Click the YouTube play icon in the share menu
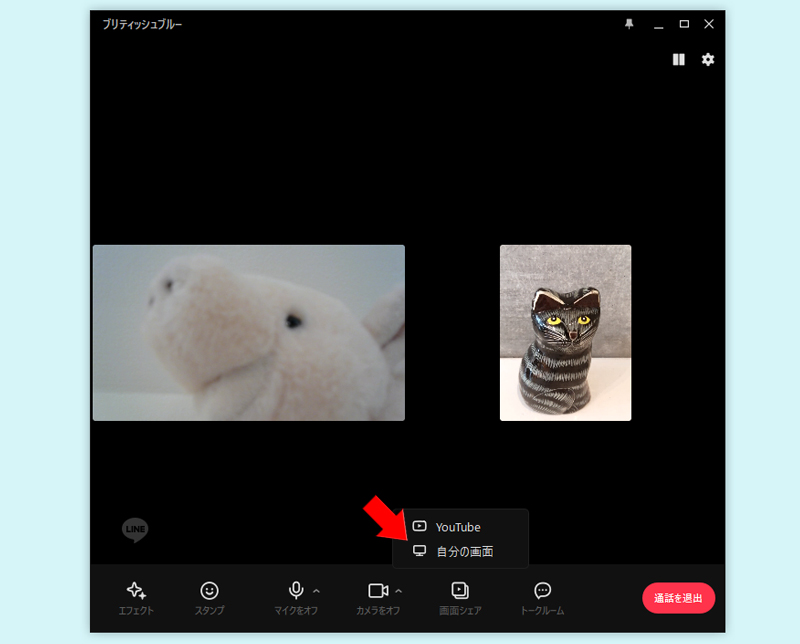800x644 pixels. tap(421, 526)
